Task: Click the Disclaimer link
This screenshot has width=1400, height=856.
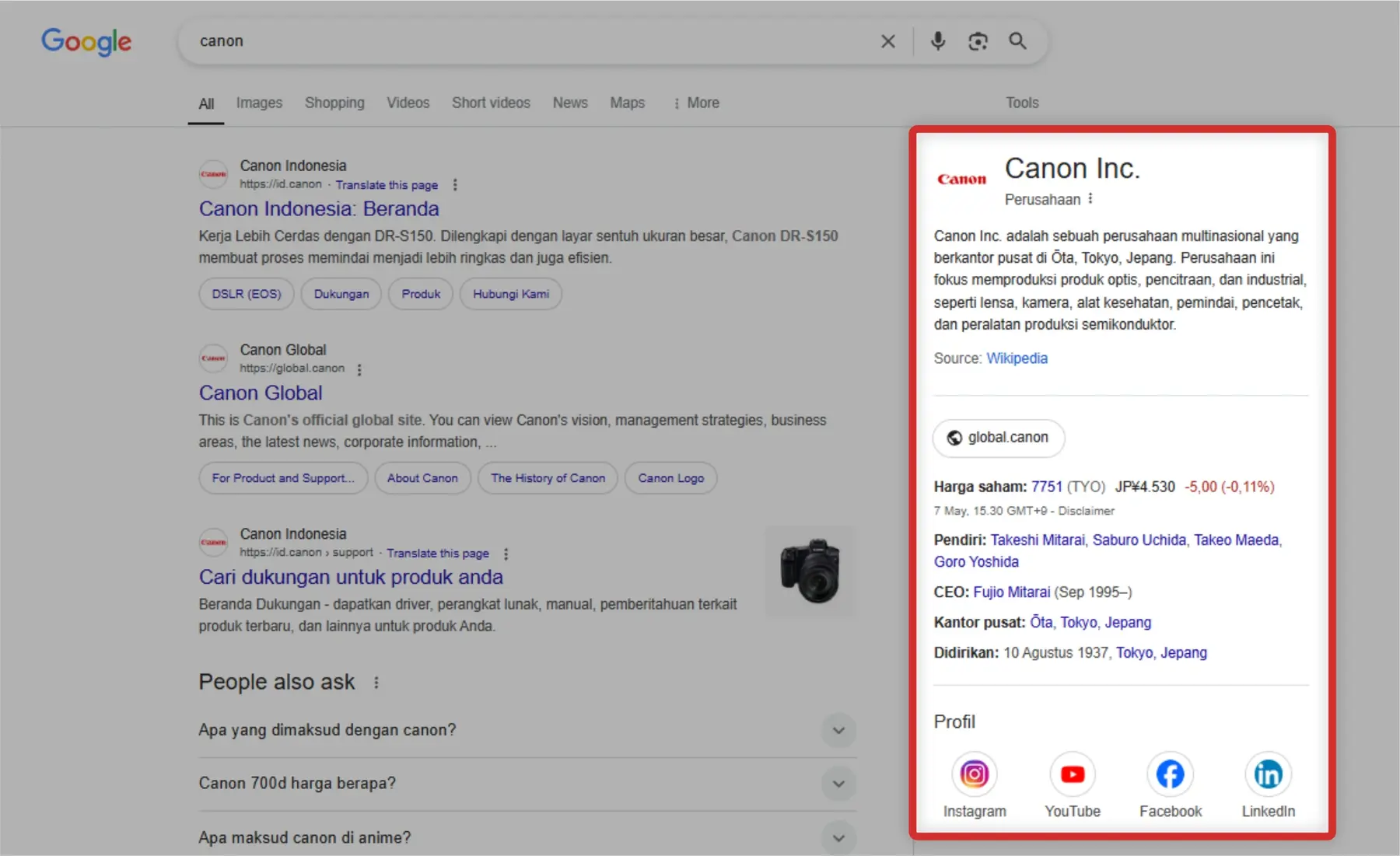Action: pyautogui.click(x=1086, y=511)
